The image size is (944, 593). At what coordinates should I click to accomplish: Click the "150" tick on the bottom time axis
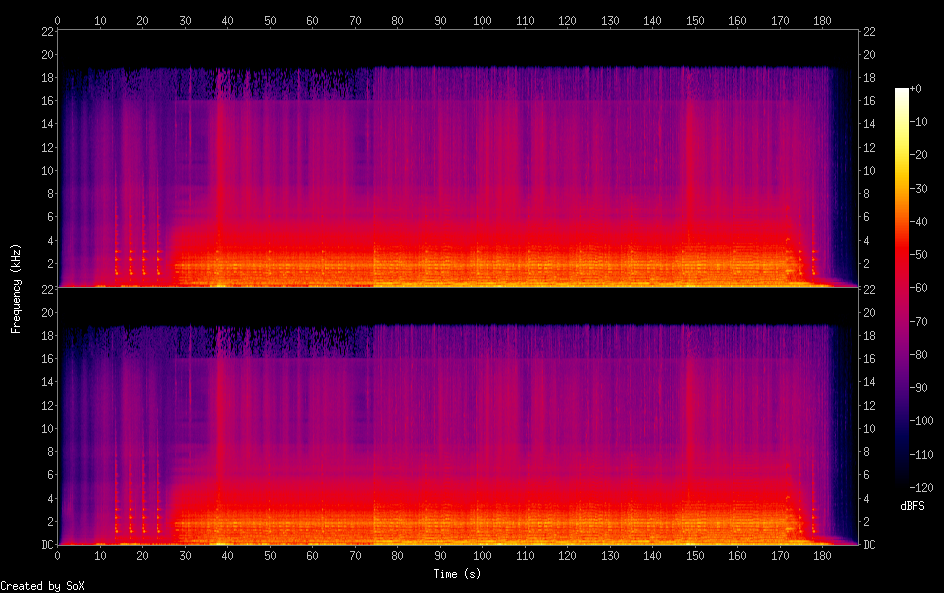695,556
